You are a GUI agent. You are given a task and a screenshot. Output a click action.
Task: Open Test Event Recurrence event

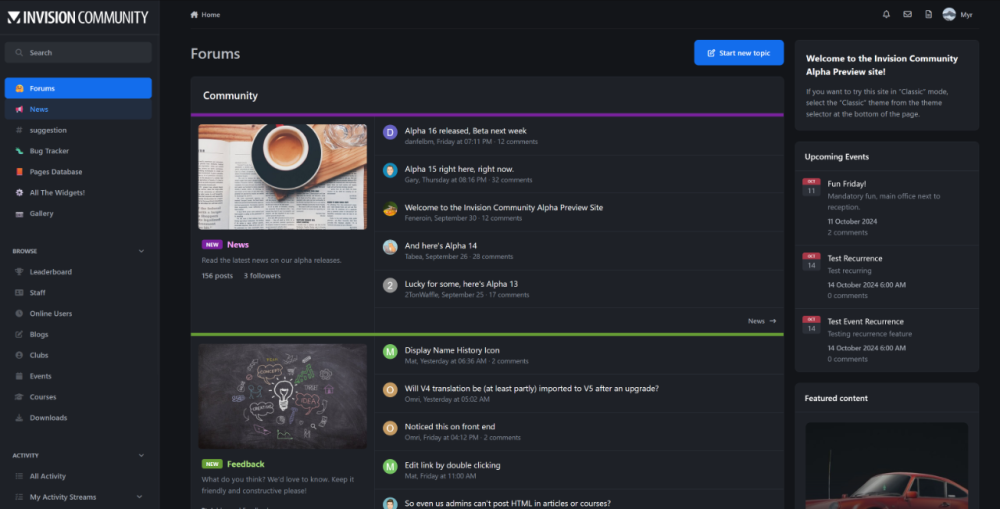click(865, 321)
